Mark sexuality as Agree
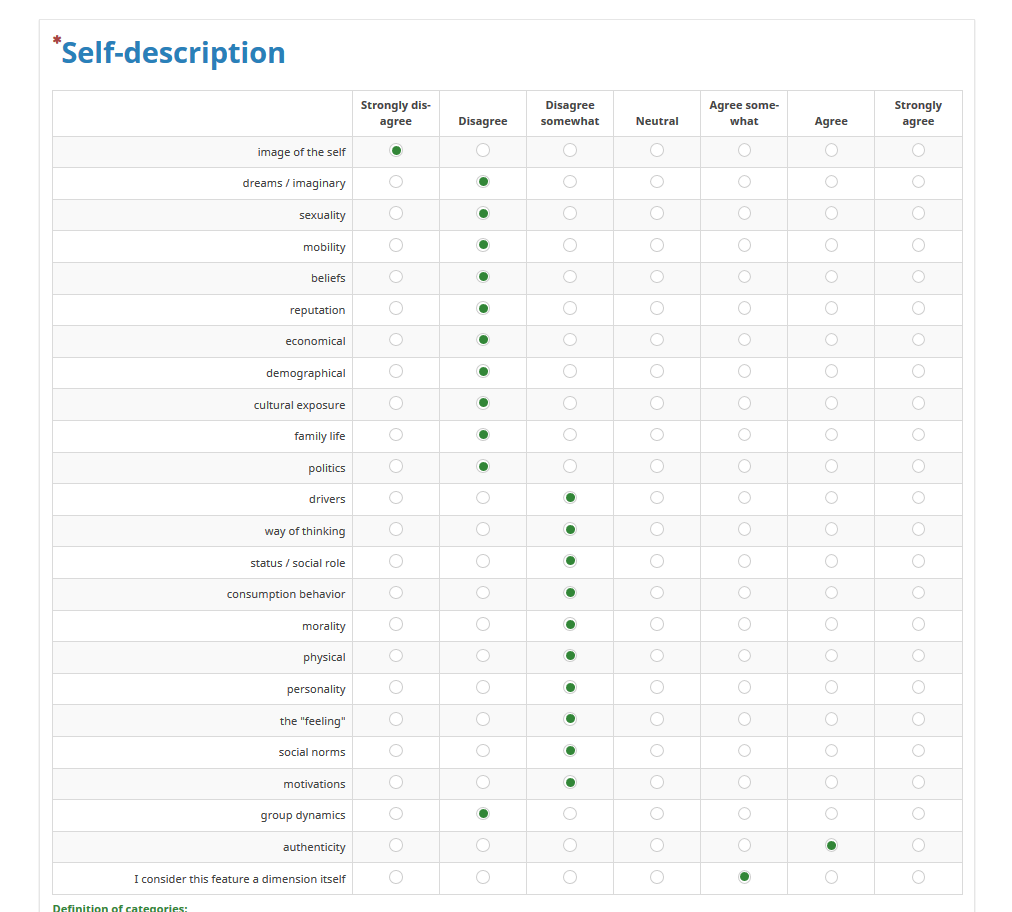 click(831, 213)
